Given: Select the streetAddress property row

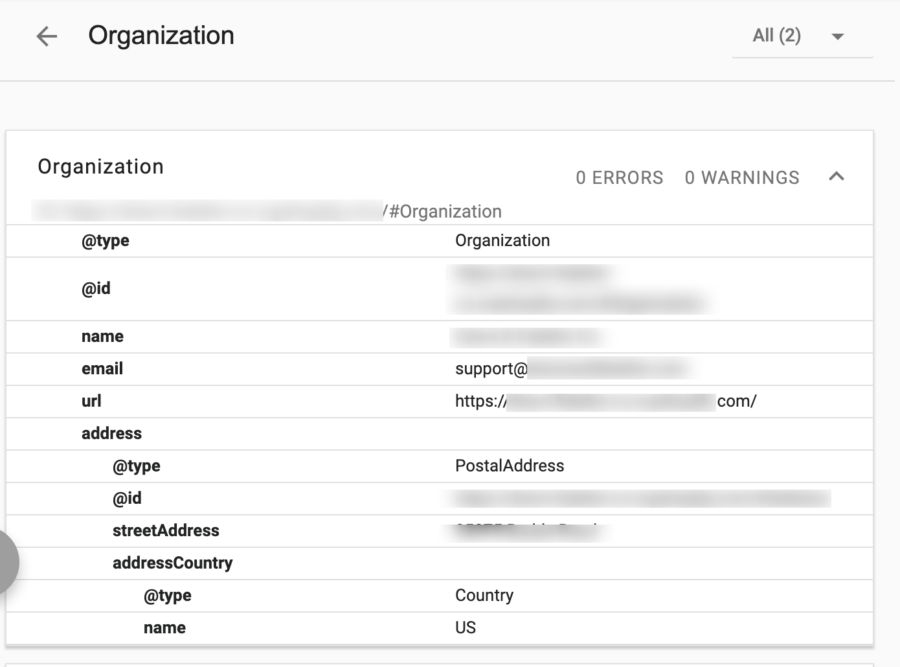Looking at the screenshot, I should (x=165, y=530).
